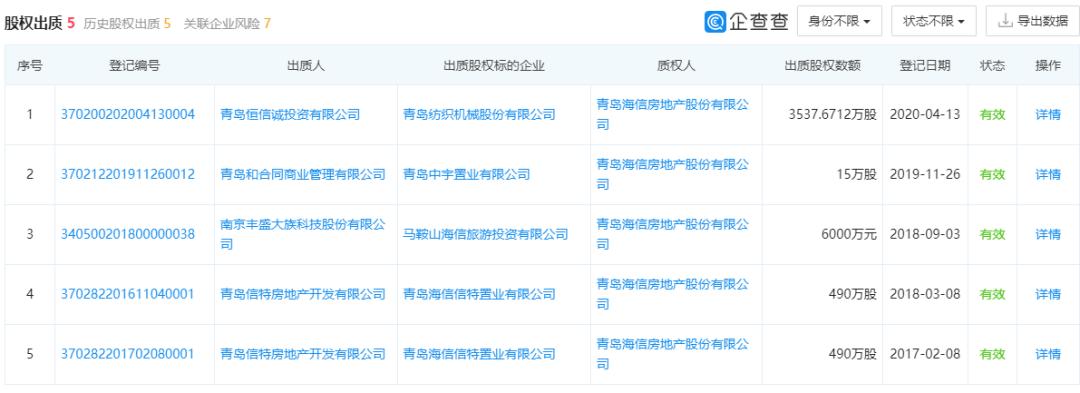Click the 出质股权标的企业 column header

pyautogui.click(x=494, y=66)
